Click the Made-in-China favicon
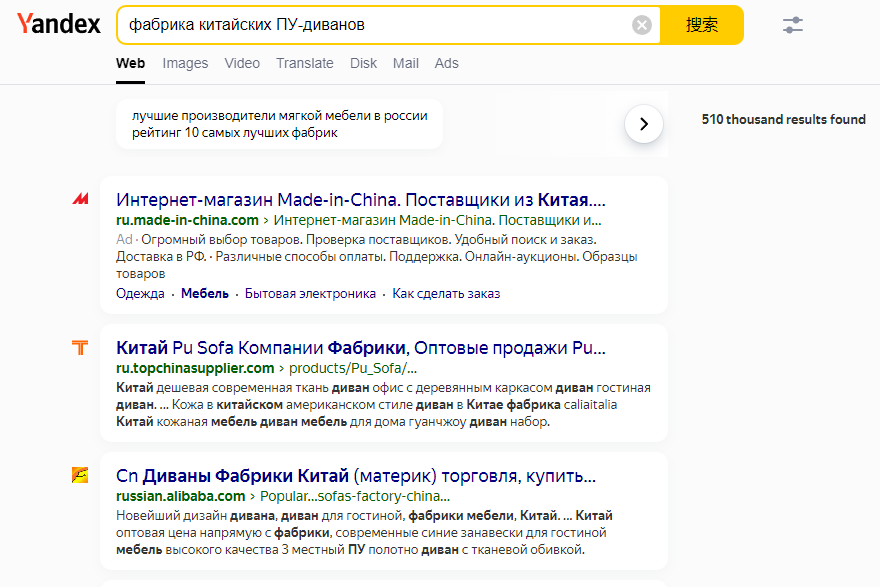 80,199
